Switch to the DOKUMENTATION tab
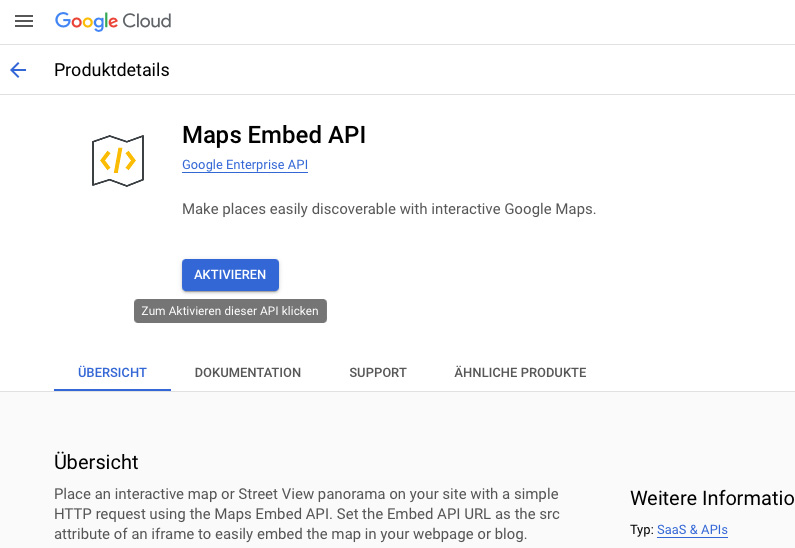Screen dimensions: 795x548 248,373
